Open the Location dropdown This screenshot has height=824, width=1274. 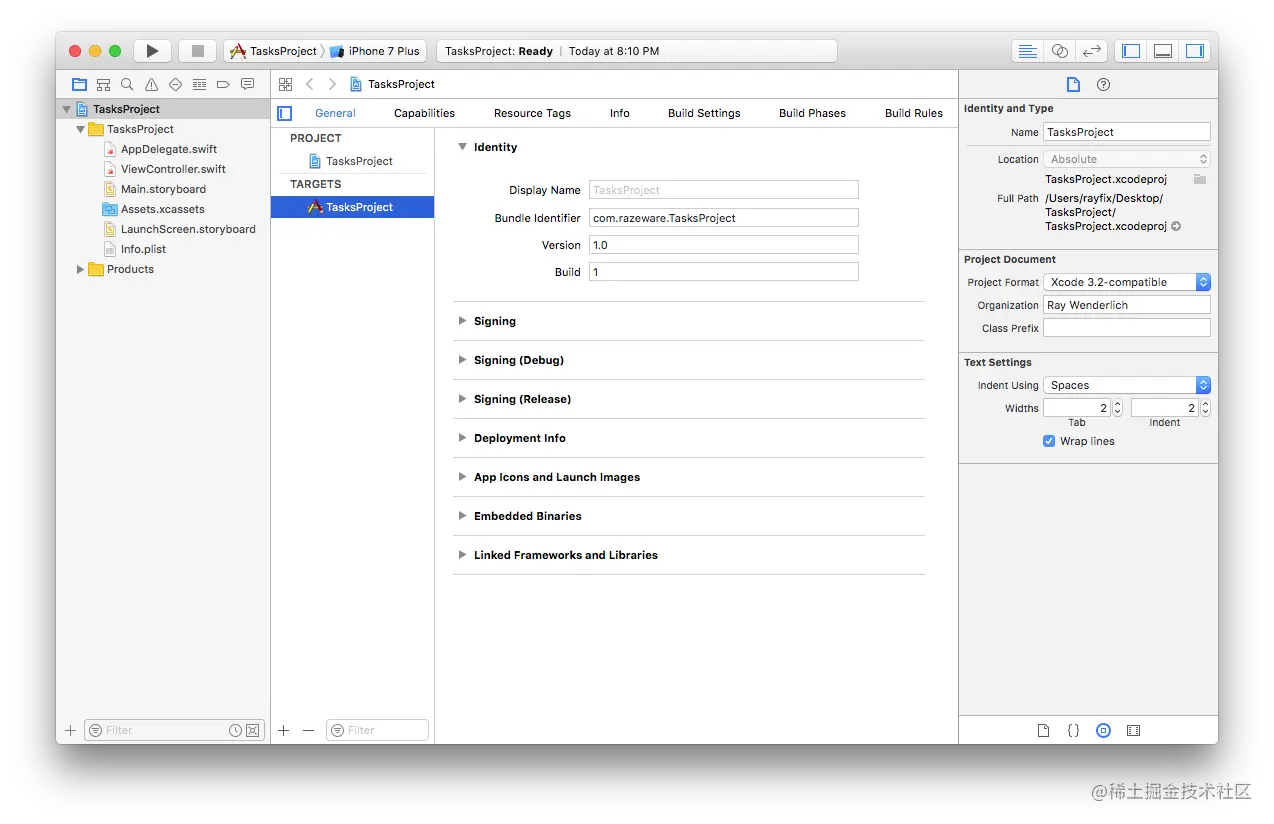(x=1127, y=159)
